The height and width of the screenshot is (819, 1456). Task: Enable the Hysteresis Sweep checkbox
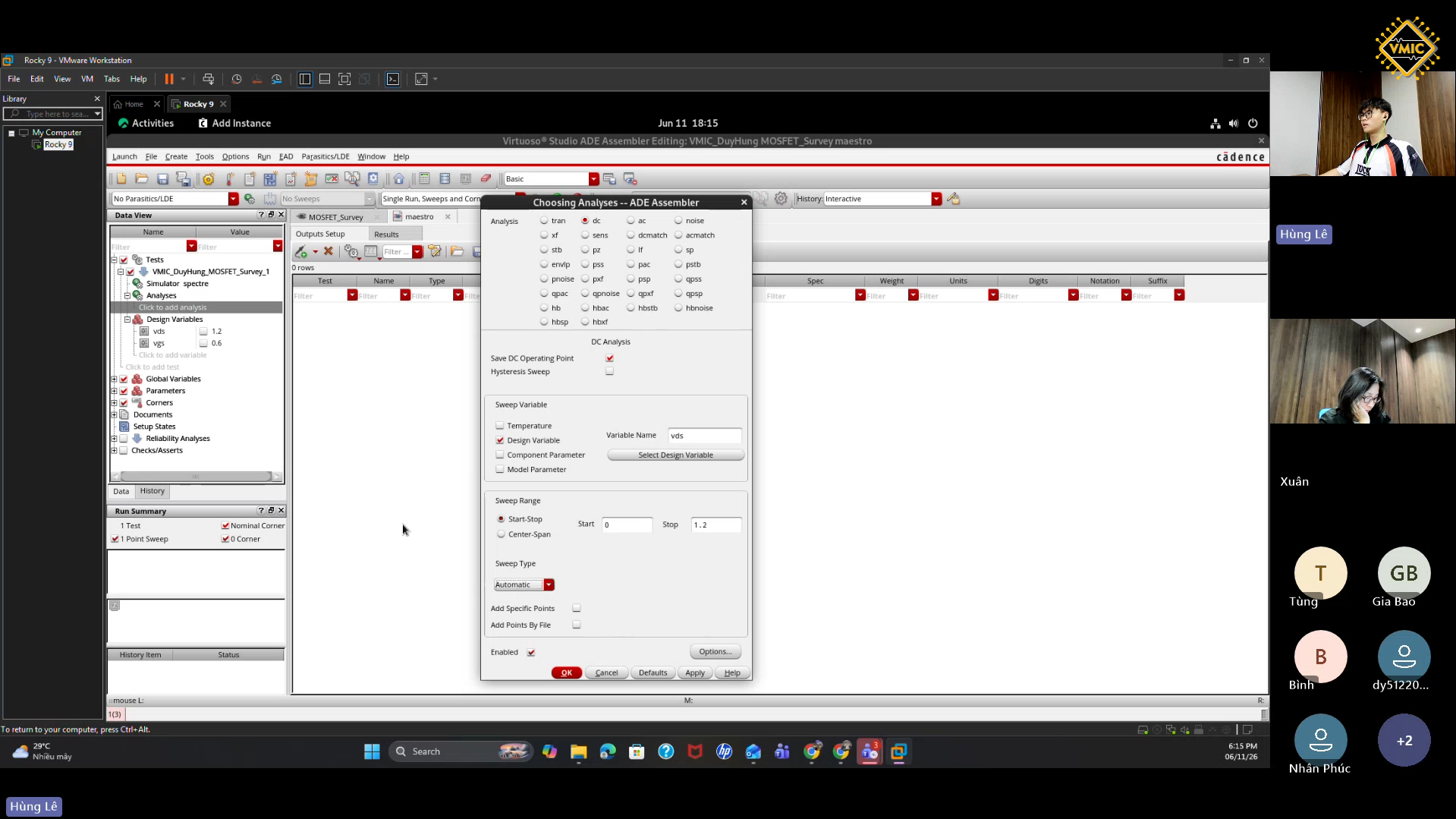tap(609, 371)
